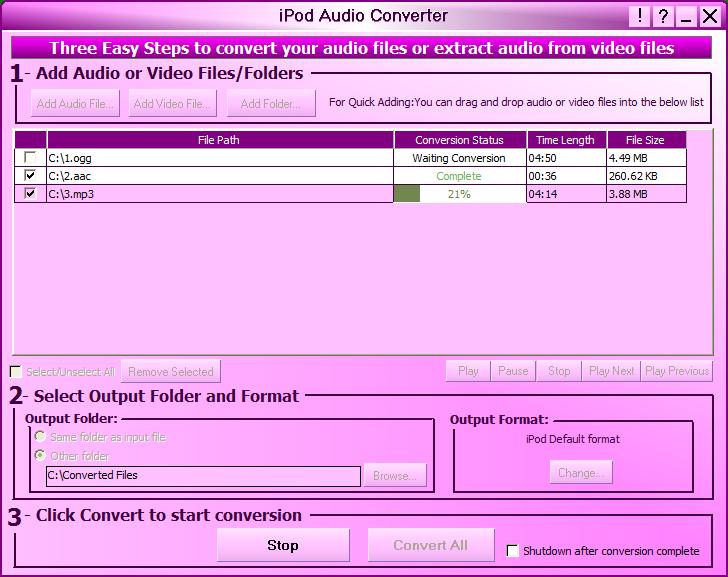This screenshot has height=577, width=728.
Task: Click the Conversion Status column header
Action: click(460, 140)
